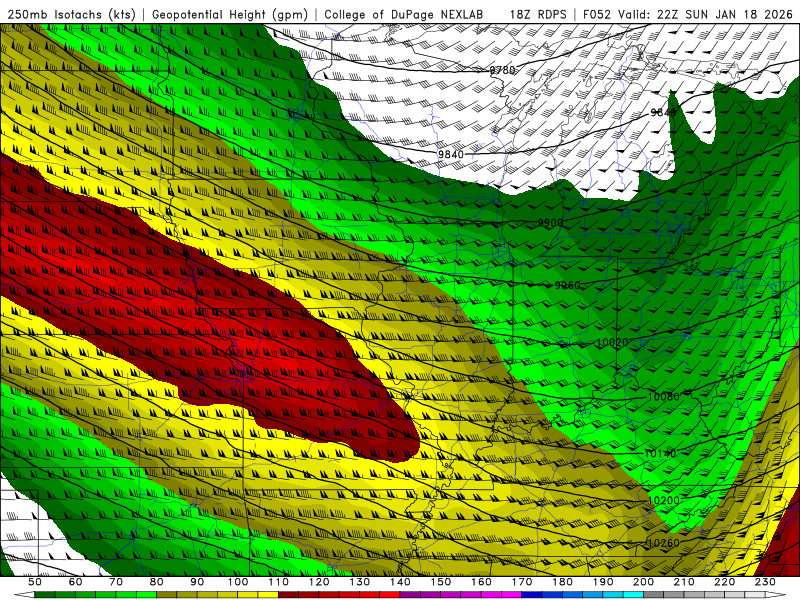800x600 pixels.
Task: Click the 9900 height contour label
Action: point(550,223)
